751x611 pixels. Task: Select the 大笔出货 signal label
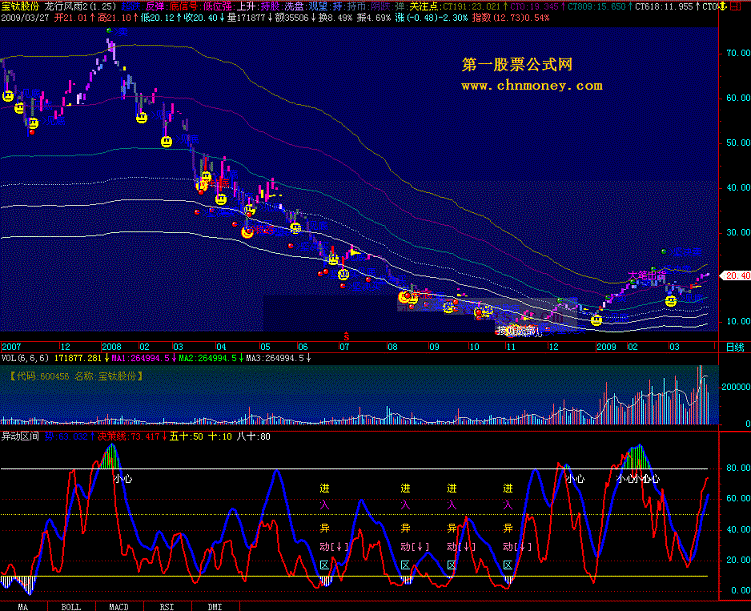click(647, 276)
